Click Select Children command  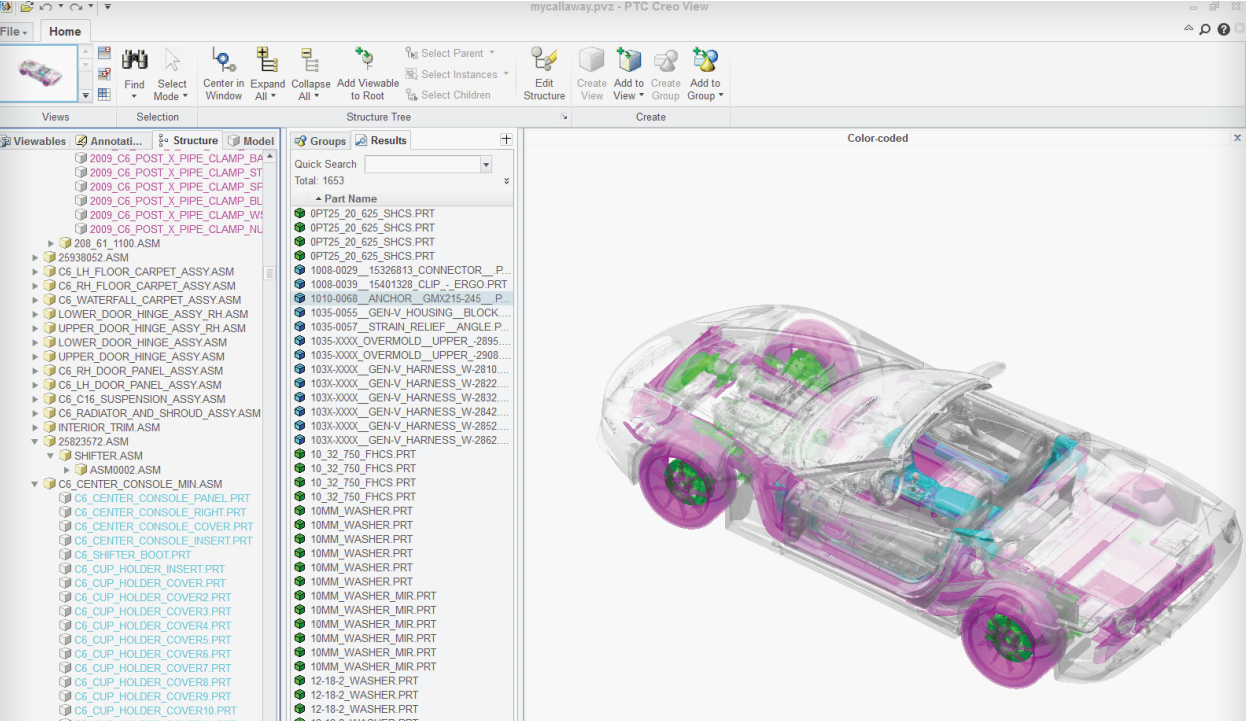coord(448,95)
